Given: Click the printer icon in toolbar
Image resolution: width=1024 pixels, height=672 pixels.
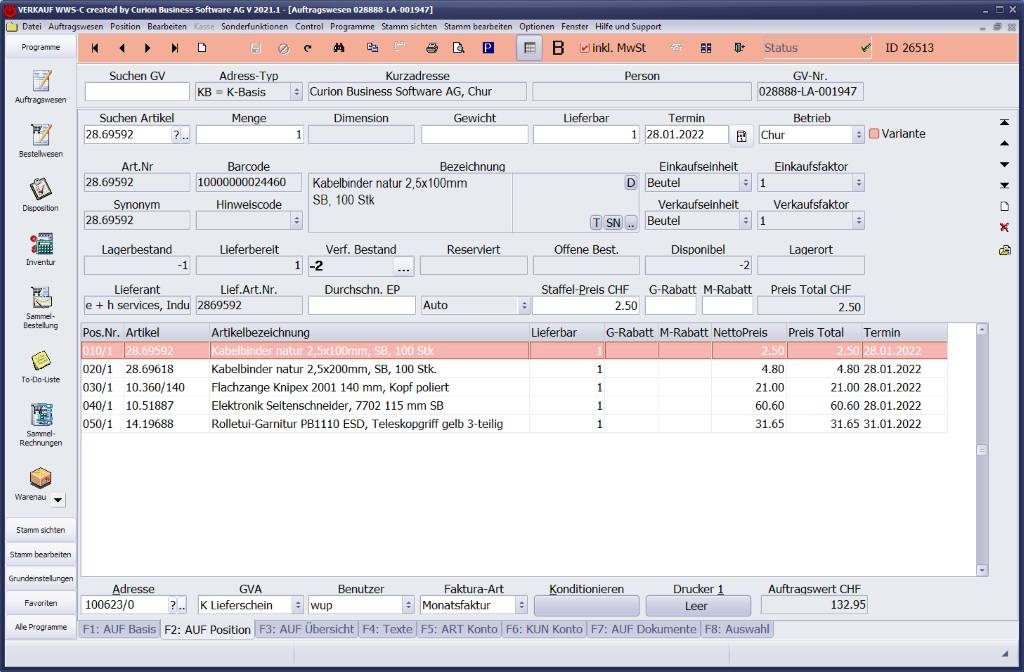Looking at the screenshot, I should tap(432, 48).
